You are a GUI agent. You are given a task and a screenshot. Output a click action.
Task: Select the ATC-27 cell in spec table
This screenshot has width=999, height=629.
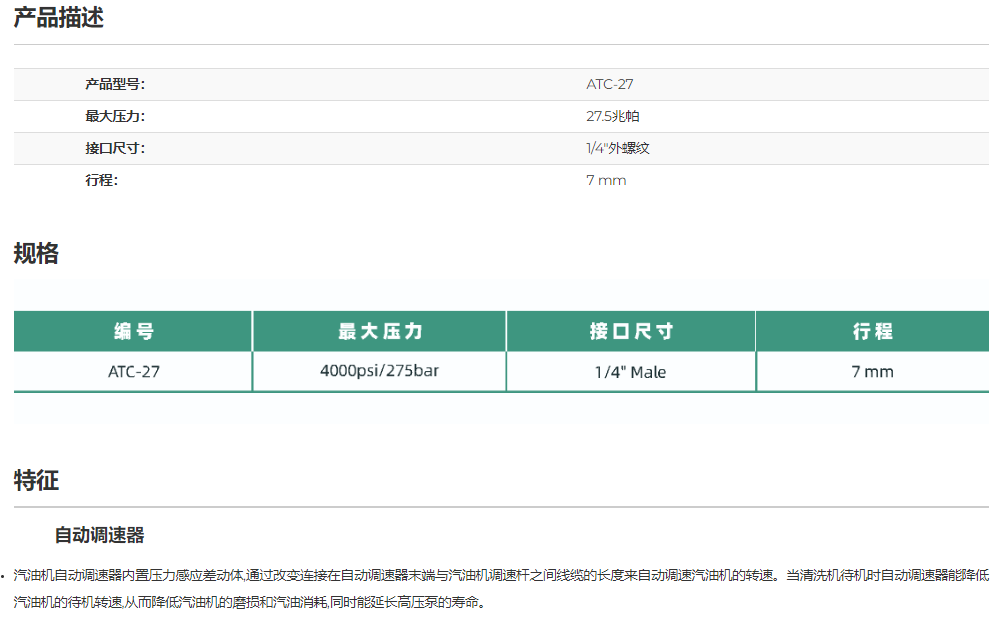(133, 371)
